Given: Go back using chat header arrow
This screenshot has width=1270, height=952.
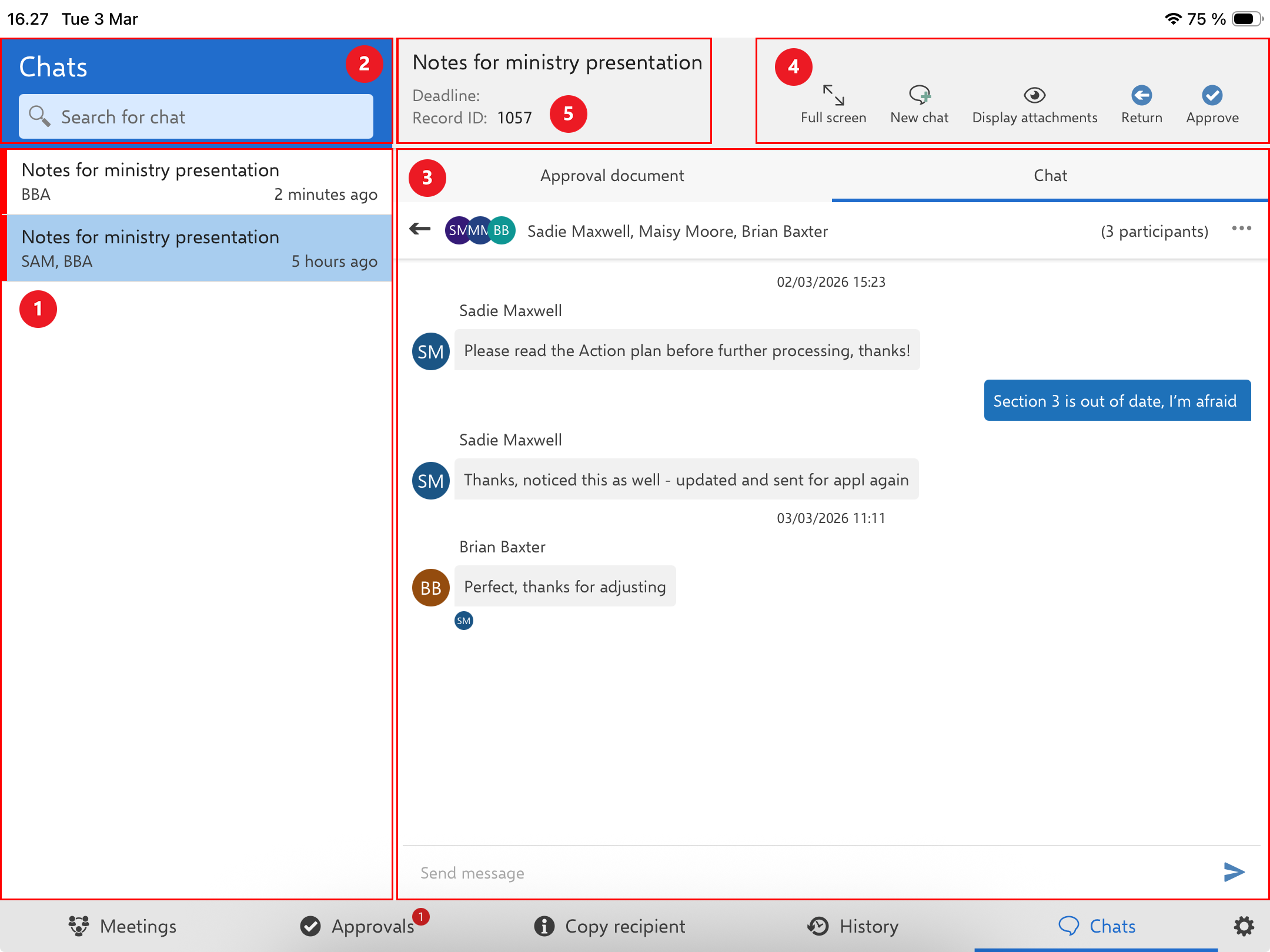Looking at the screenshot, I should click(420, 229).
